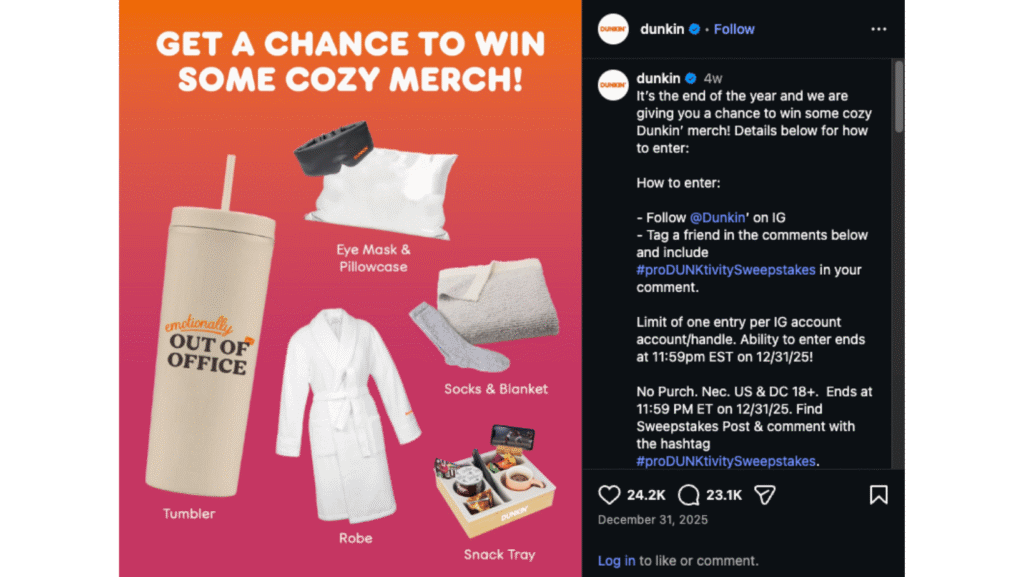Click the December 31, 2025 post date

tap(653, 520)
